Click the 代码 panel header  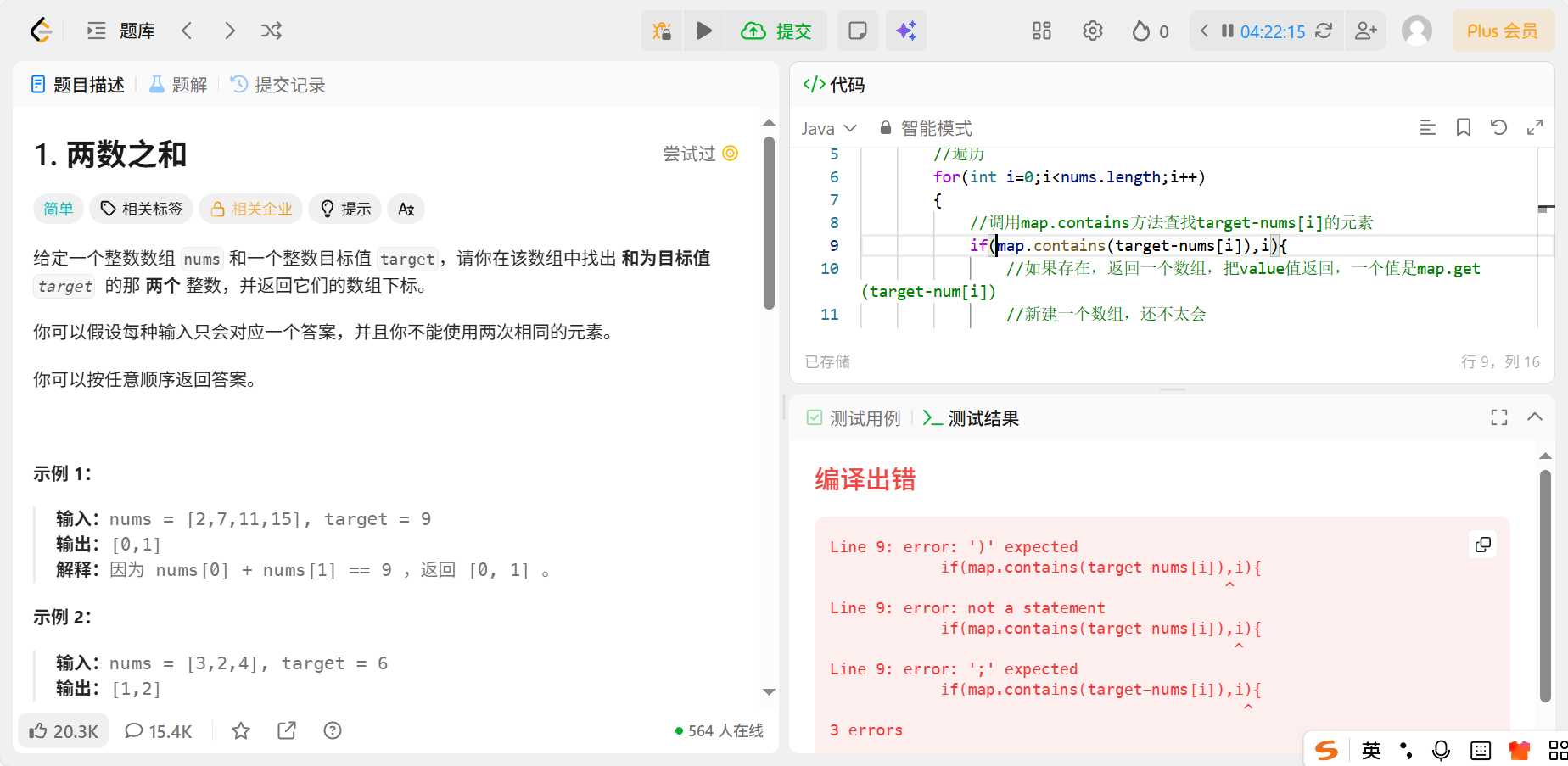tap(834, 85)
